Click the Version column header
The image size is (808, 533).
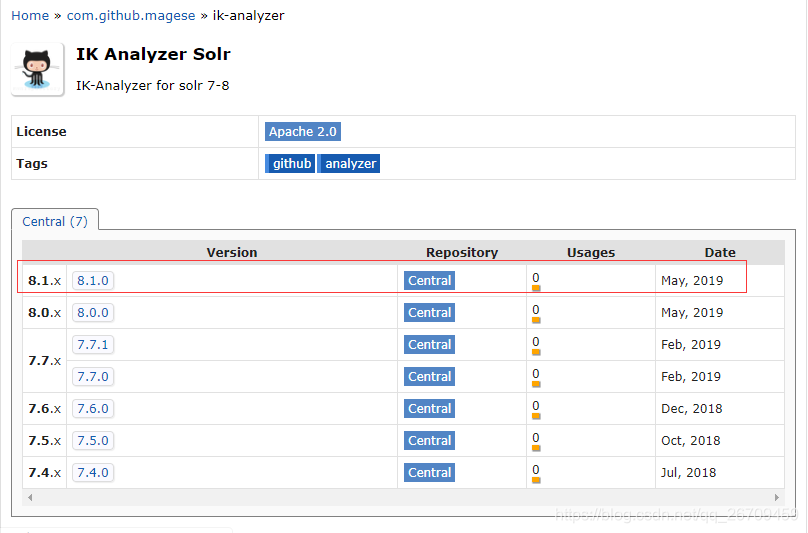232,253
